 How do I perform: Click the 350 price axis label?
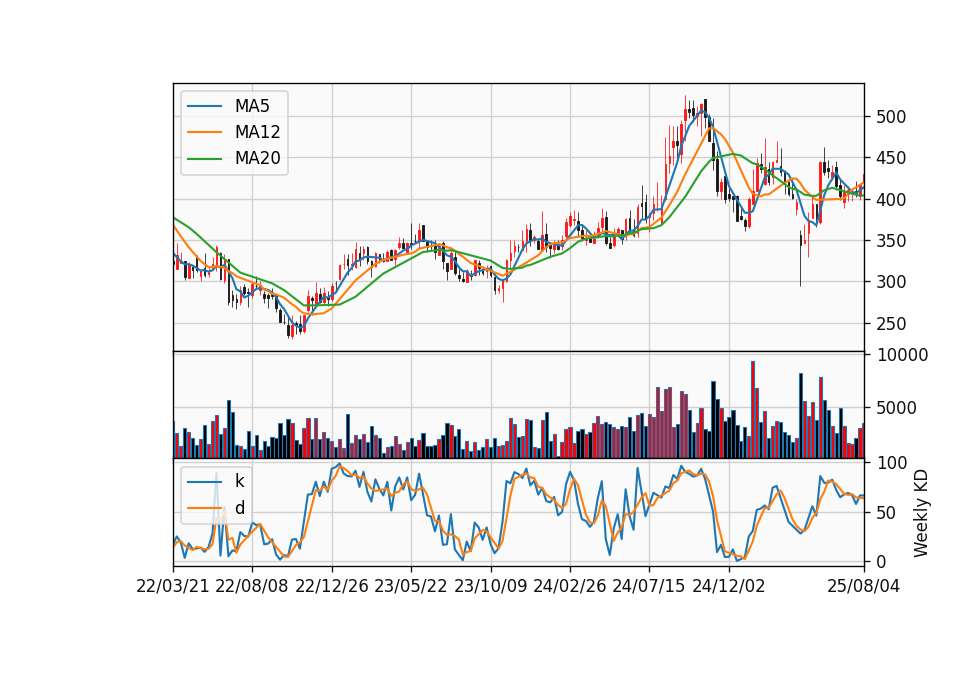click(891, 241)
